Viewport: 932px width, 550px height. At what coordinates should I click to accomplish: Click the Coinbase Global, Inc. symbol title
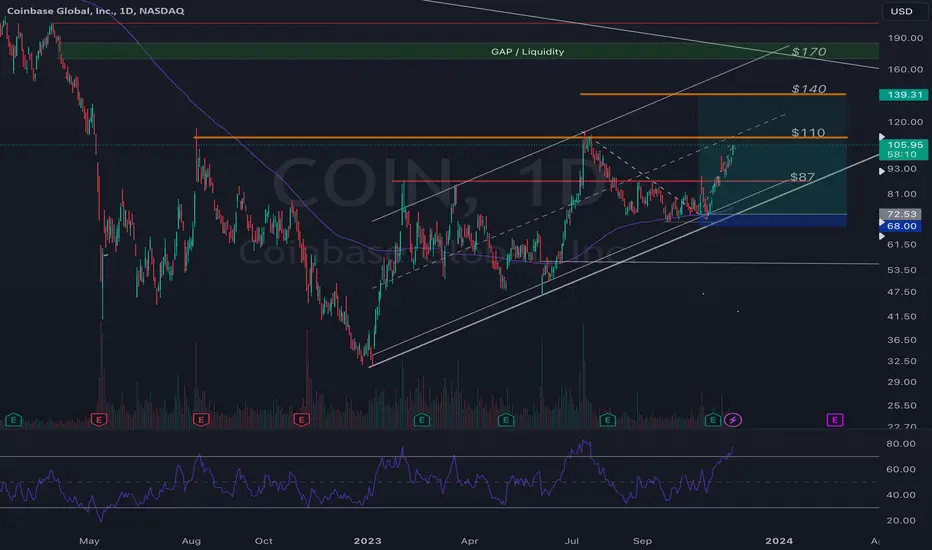click(x=96, y=11)
